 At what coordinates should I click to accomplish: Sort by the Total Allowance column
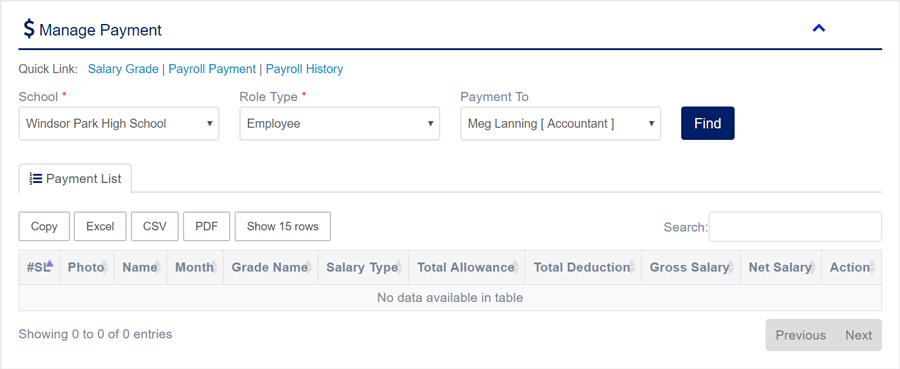click(467, 267)
